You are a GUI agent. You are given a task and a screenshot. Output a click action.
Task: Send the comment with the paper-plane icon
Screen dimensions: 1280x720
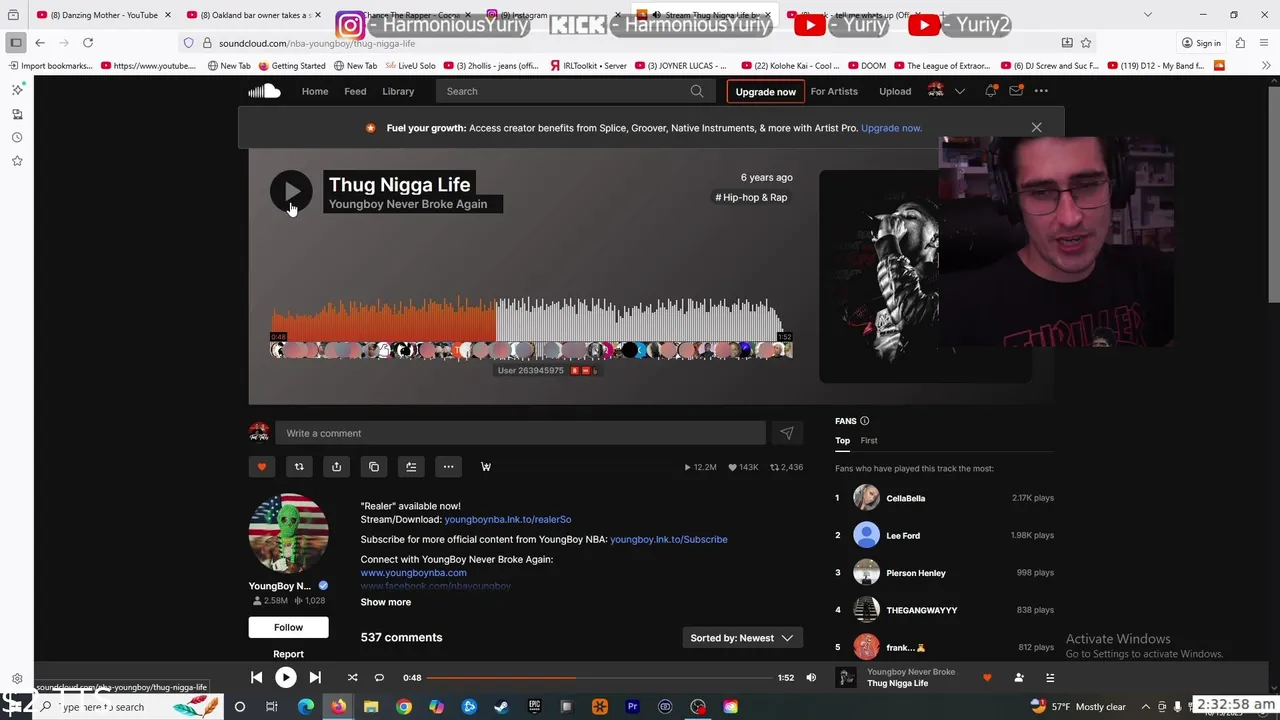click(787, 433)
